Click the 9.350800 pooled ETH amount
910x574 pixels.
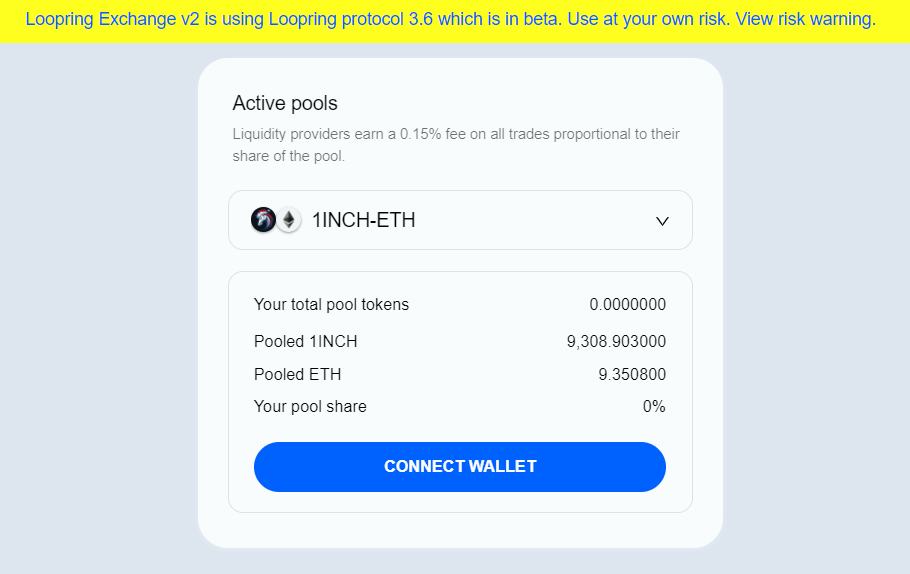632,374
